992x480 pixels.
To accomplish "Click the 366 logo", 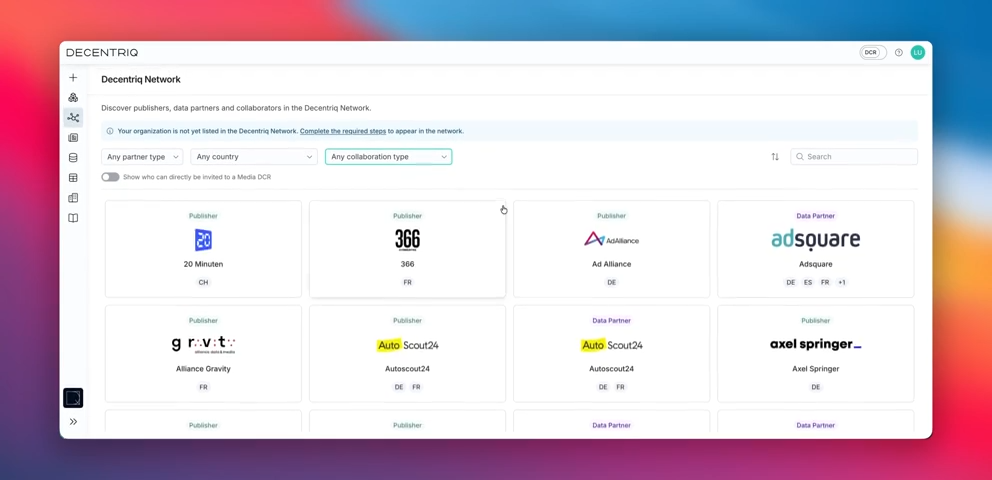I will pos(407,240).
